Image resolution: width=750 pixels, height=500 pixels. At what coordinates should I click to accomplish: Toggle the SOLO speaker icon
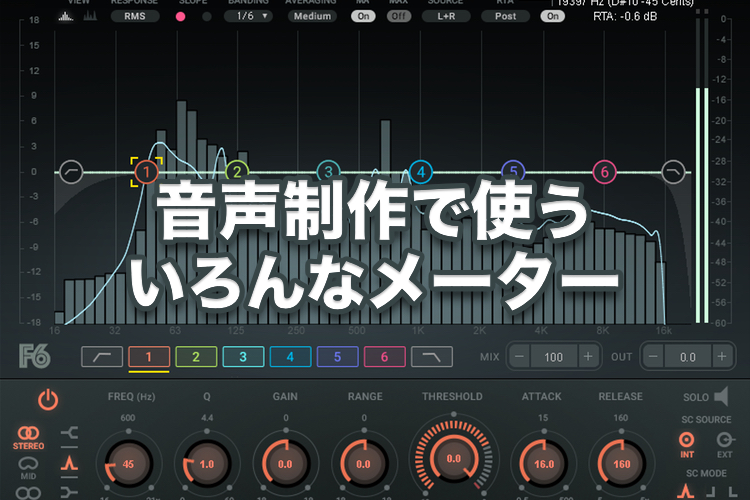coord(721,397)
